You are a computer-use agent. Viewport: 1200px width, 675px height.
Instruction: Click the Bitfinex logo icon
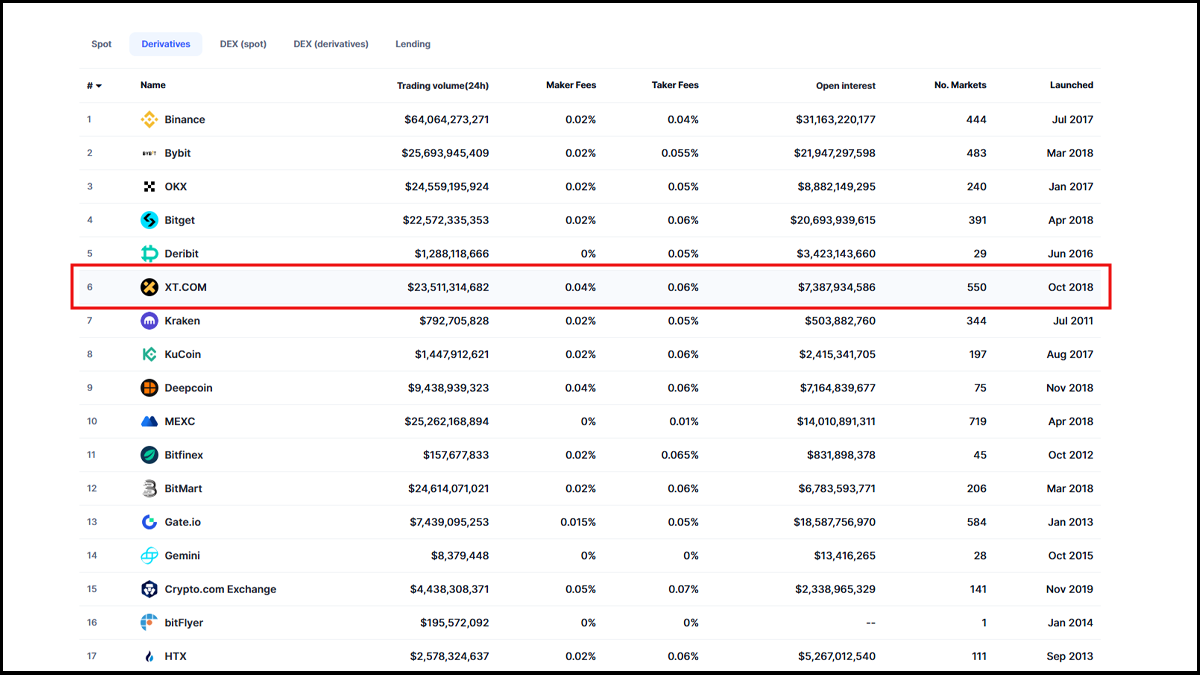pyautogui.click(x=149, y=455)
